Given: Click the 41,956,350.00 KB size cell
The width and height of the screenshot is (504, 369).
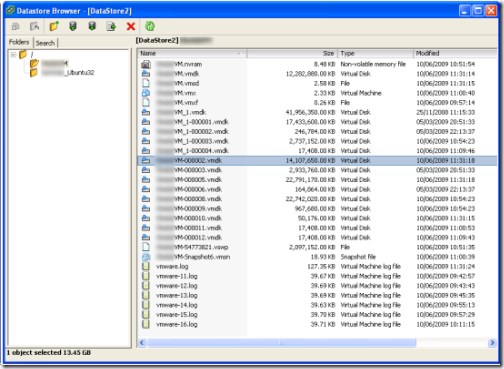Looking at the screenshot, I should (x=310, y=112).
